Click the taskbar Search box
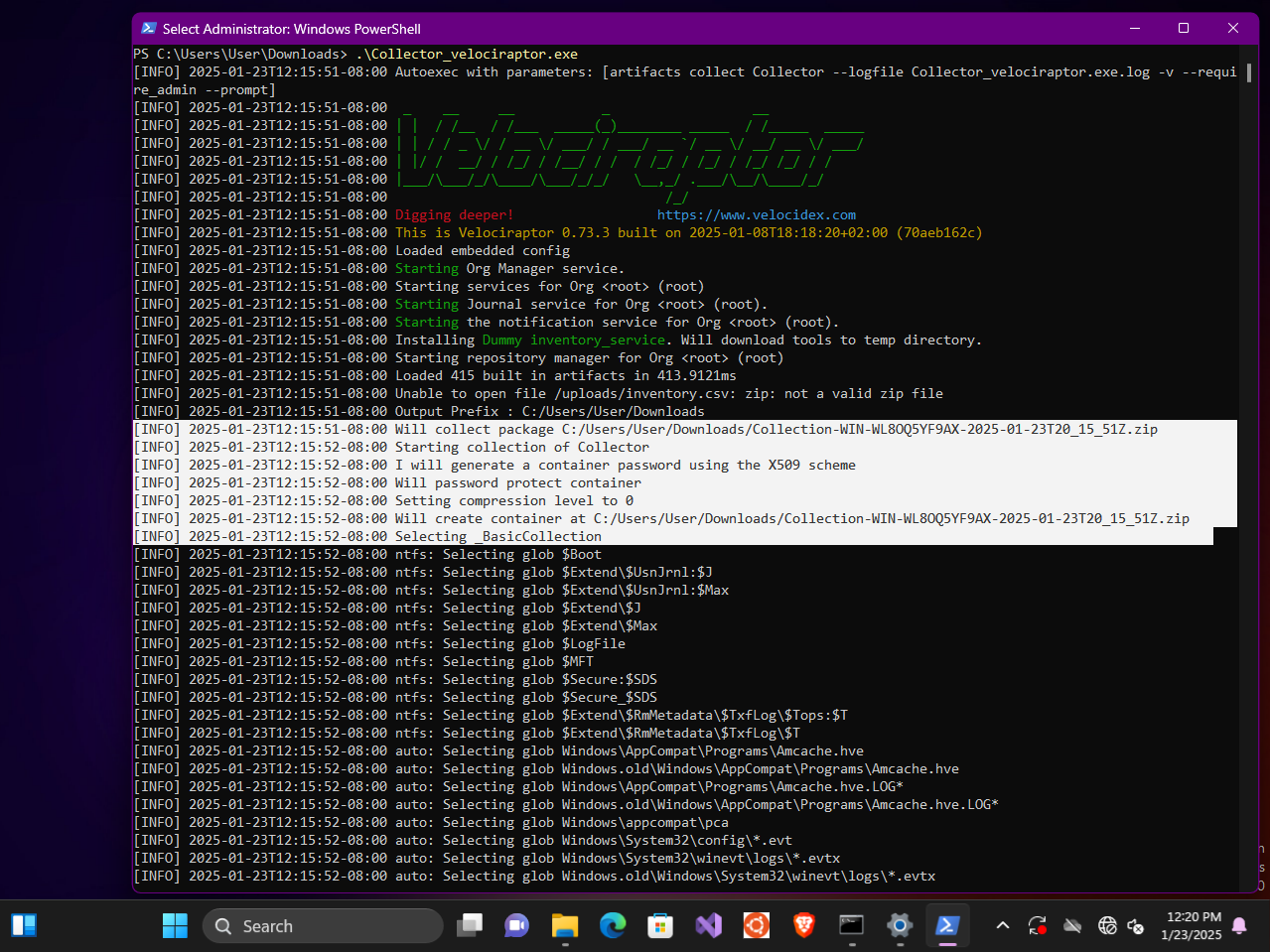Screen dimensions: 1270x952 point(323,925)
